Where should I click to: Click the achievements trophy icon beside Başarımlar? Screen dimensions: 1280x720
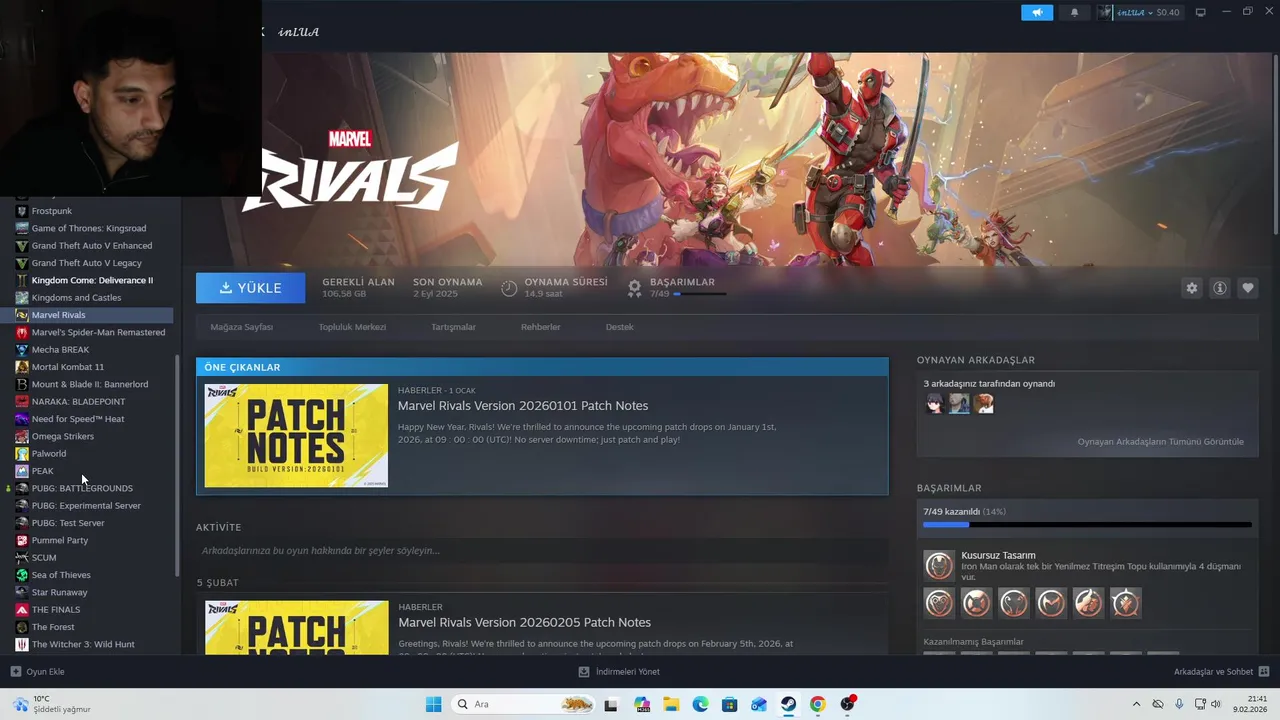(x=634, y=288)
